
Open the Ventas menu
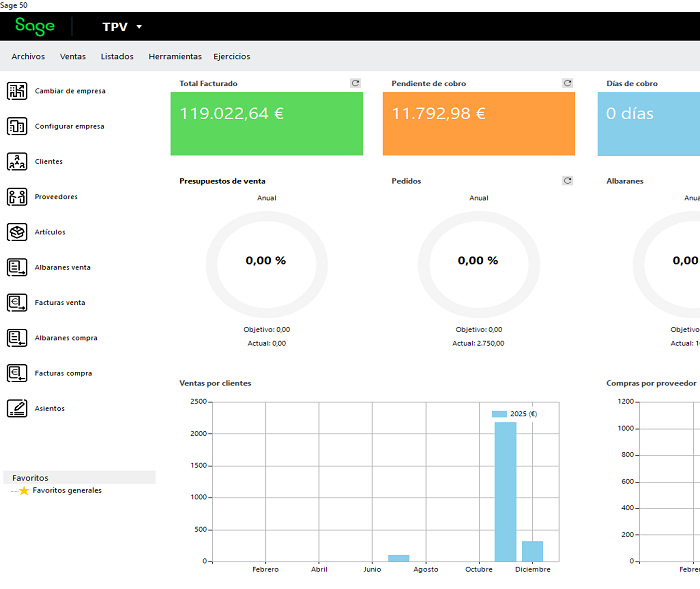(x=73, y=57)
